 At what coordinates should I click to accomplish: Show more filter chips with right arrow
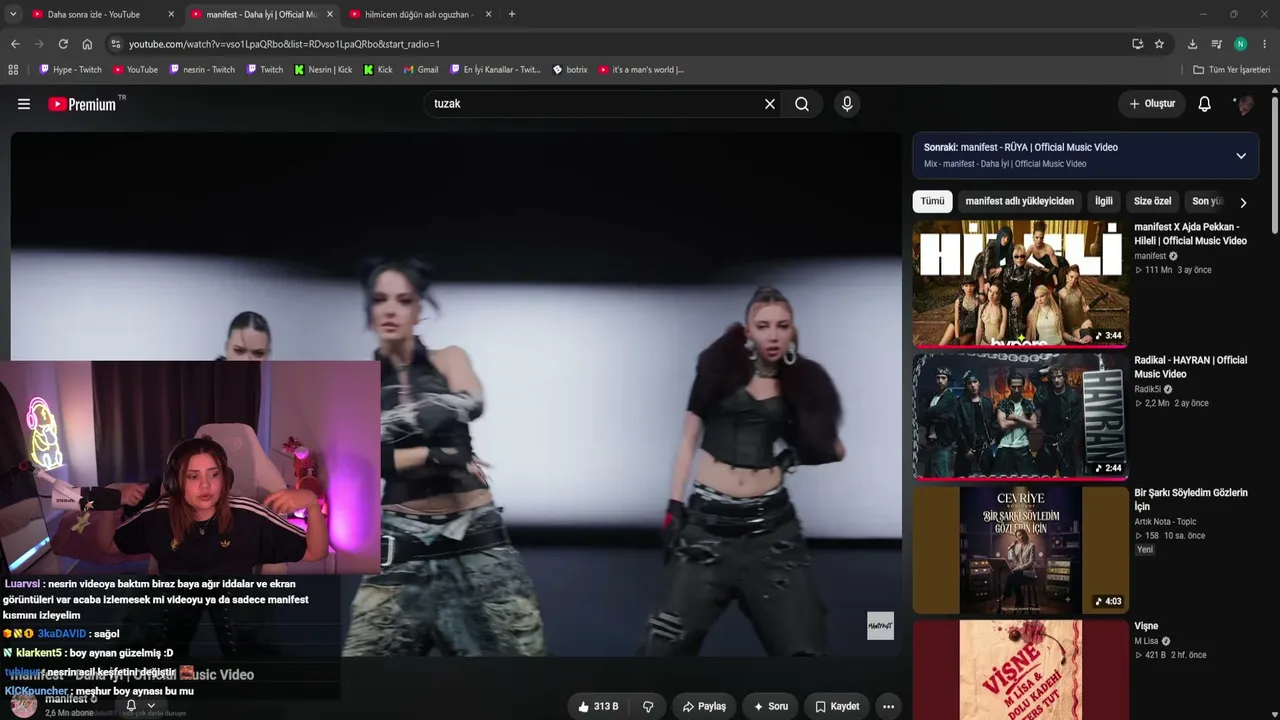(1243, 202)
